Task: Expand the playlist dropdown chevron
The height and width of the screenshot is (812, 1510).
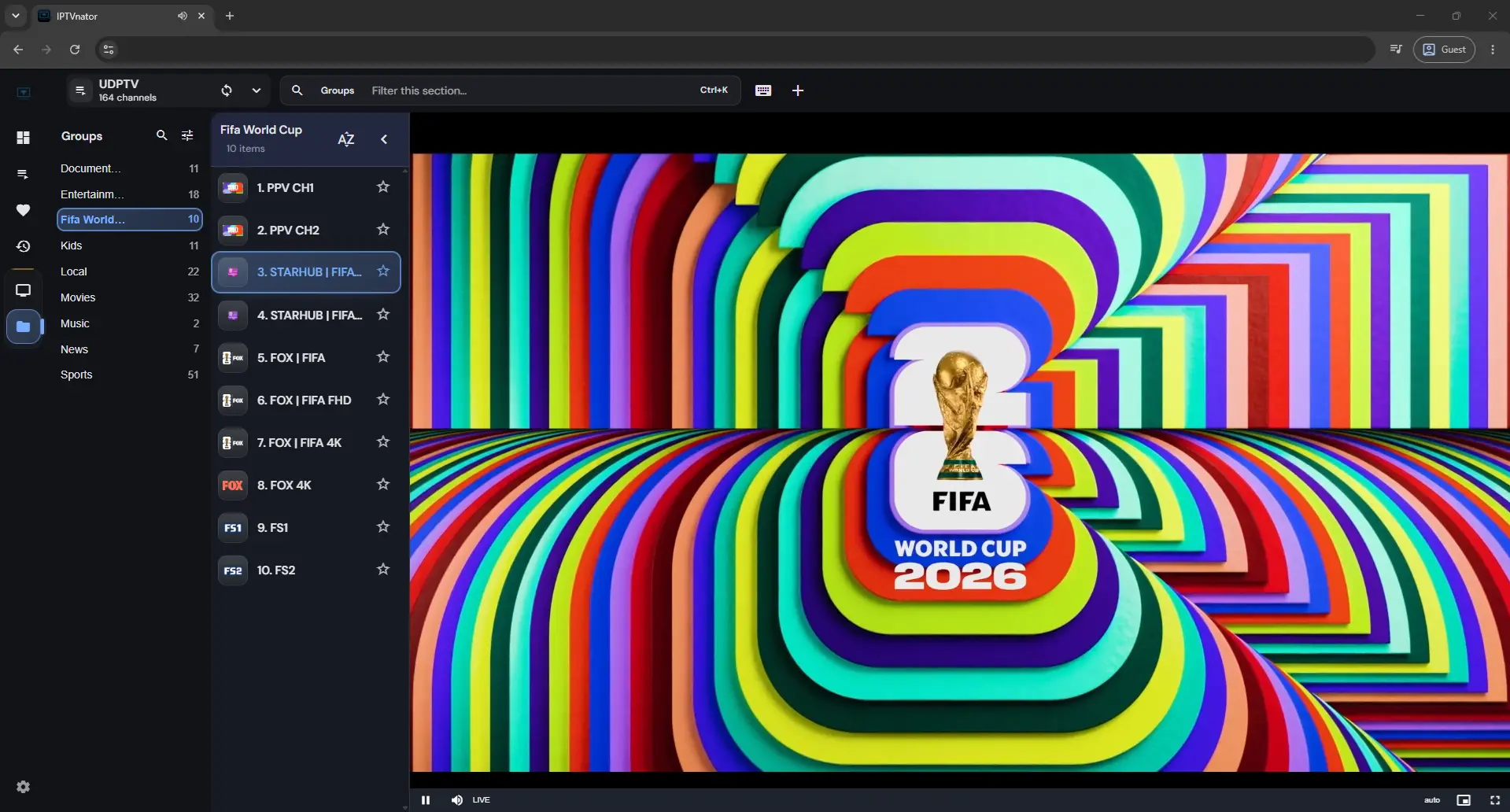Action: pos(257,90)
